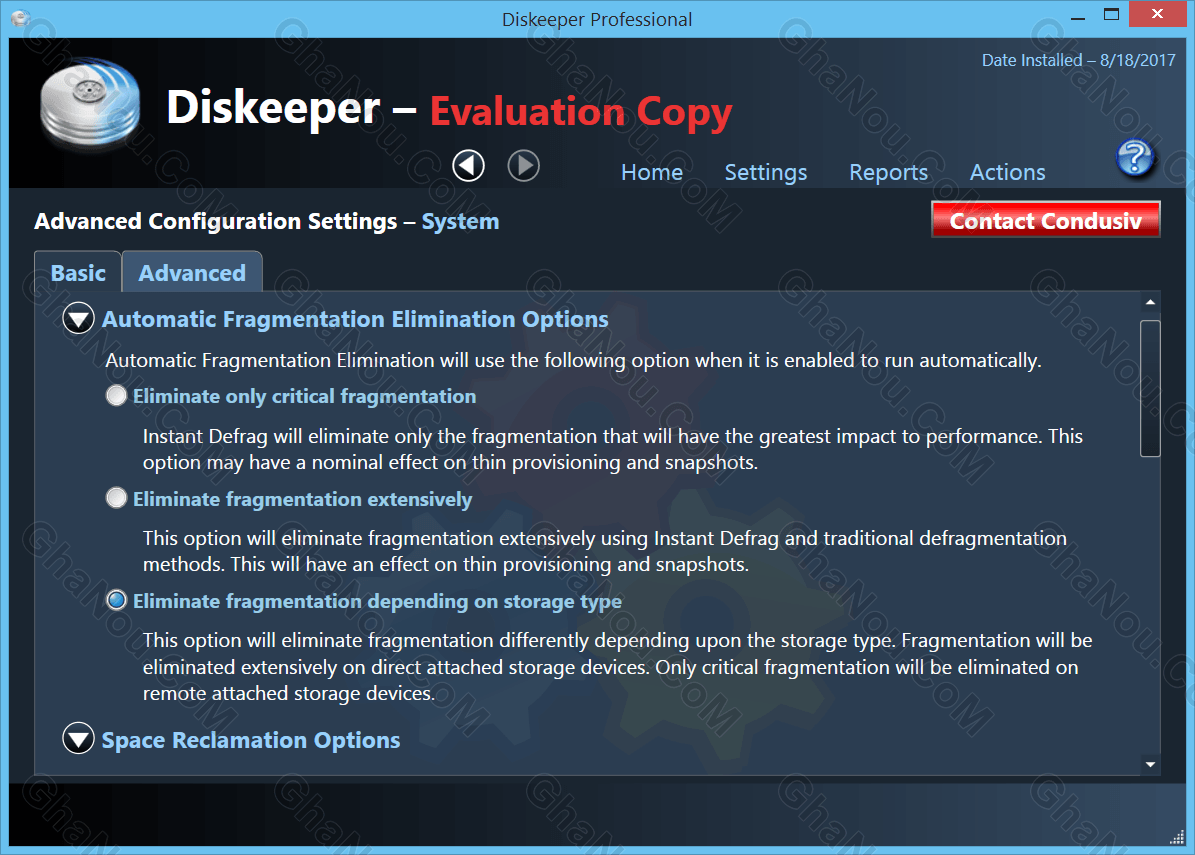Image resolution: width=1195 pixels, height=855 pixels.
Task: Open the Actions menu
Action: click(1008, 172)
